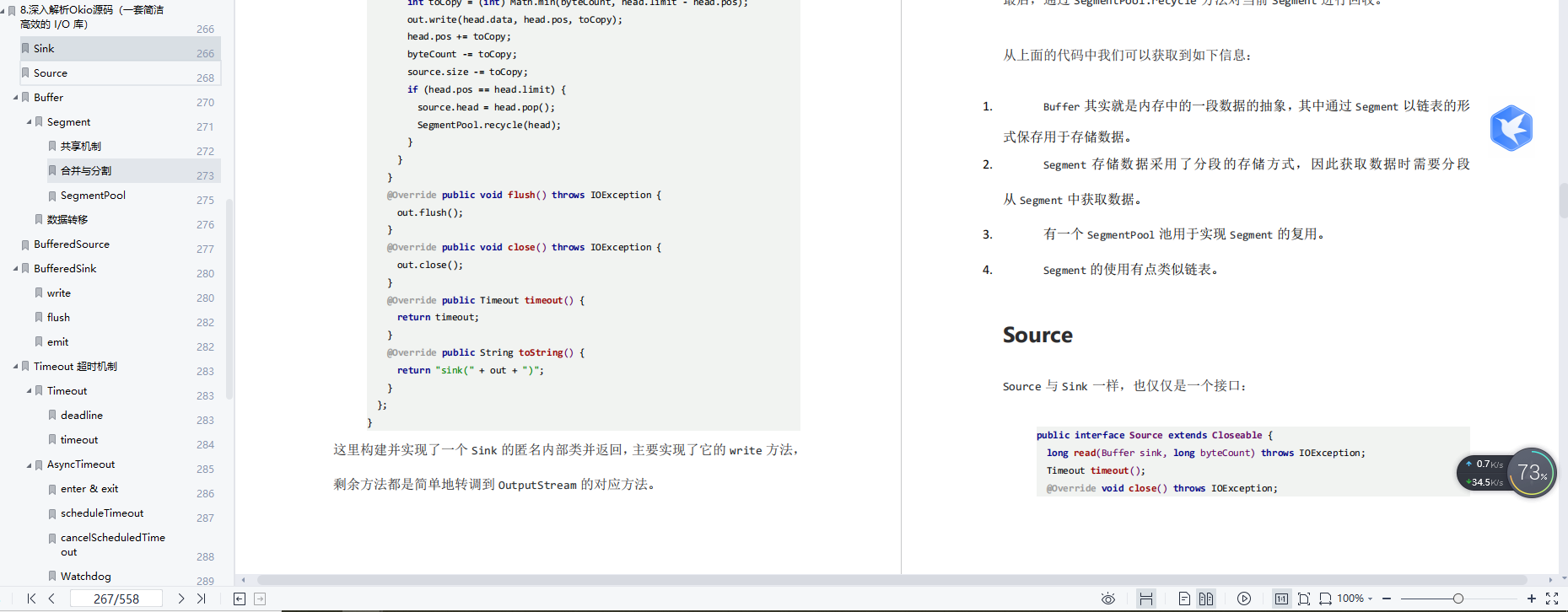Start slideshow playback
The image size is (1568, 612).
pos(1244,599)
